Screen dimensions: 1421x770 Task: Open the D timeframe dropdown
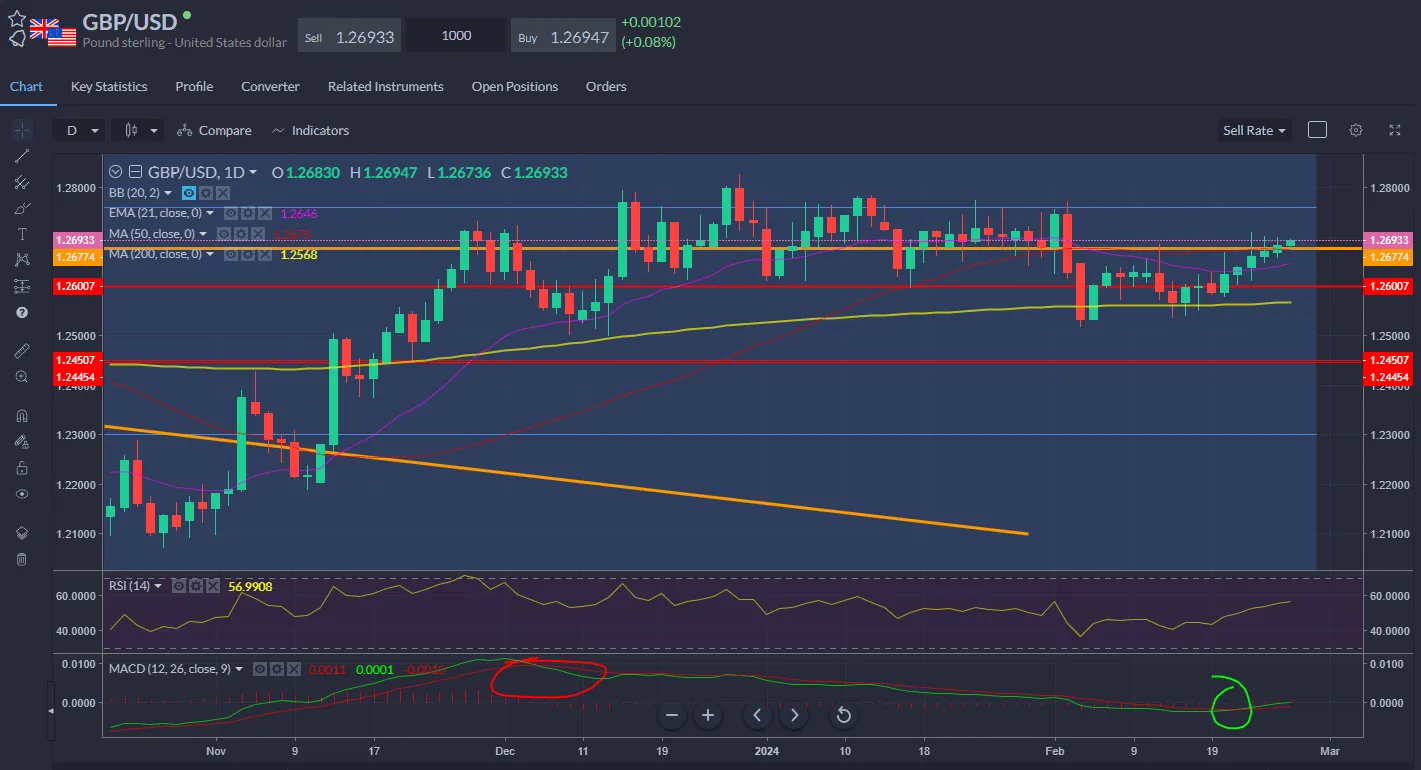pos(81,130)
